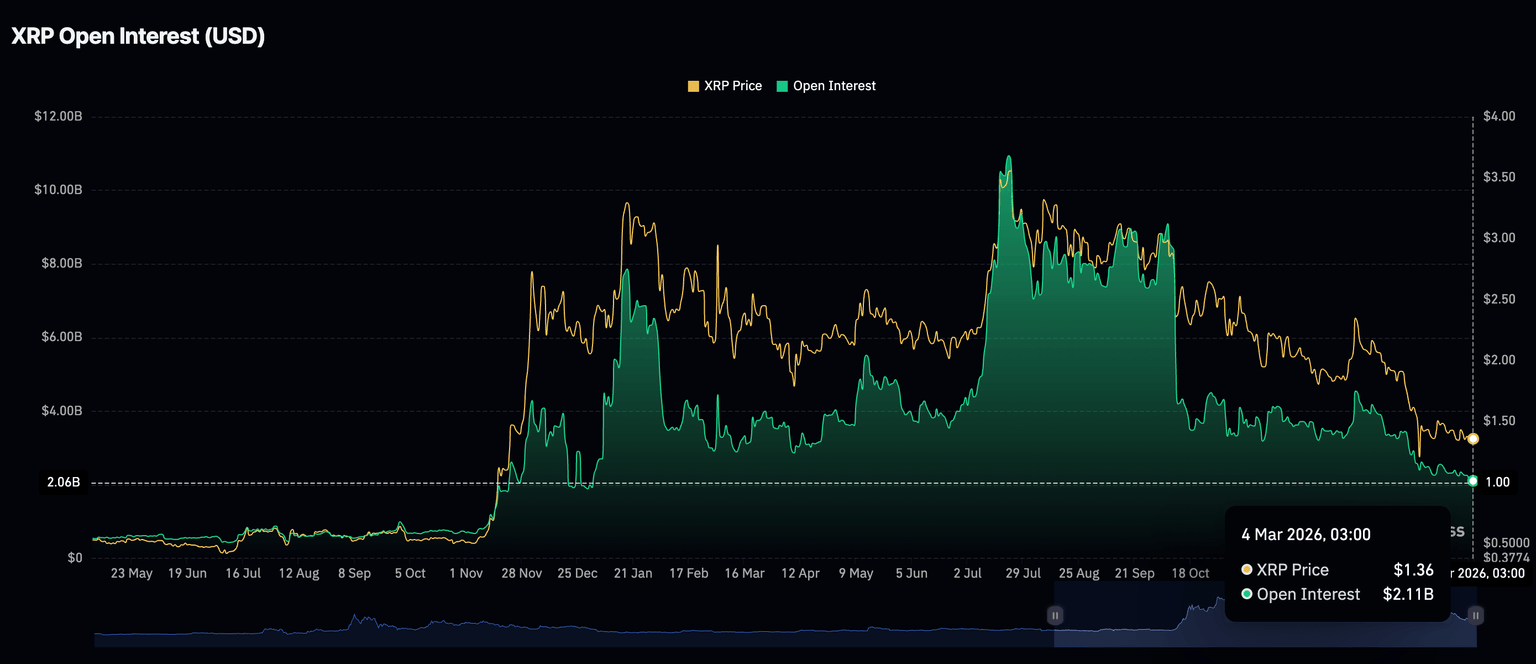The height and width of the screenshot is (664, 1536).
Task: Click the XRP Open Interest (USD) chart title
Action: (x=137, y=36)
